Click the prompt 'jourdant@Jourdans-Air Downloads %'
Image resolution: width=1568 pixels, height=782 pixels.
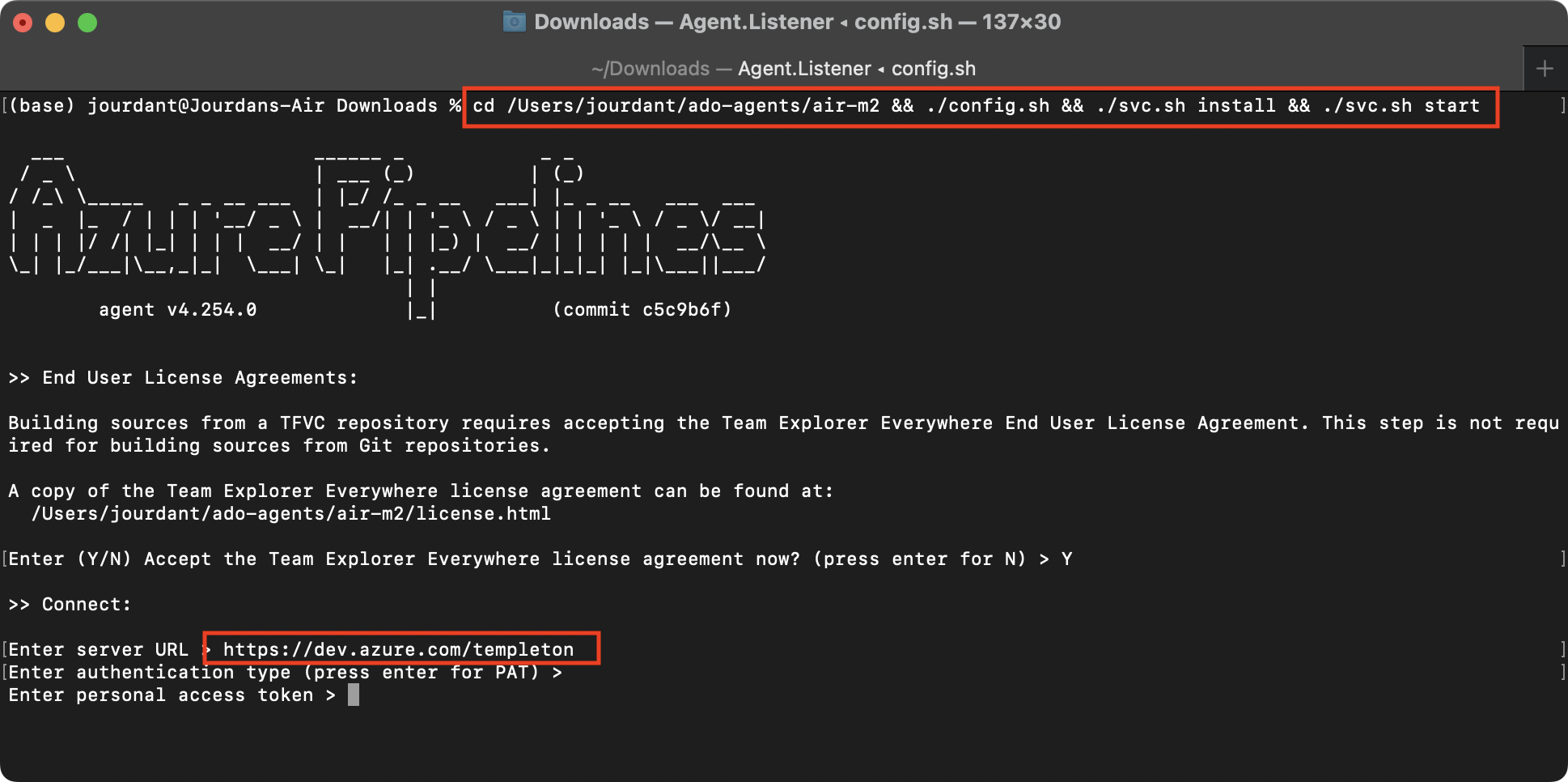point(274,106)
